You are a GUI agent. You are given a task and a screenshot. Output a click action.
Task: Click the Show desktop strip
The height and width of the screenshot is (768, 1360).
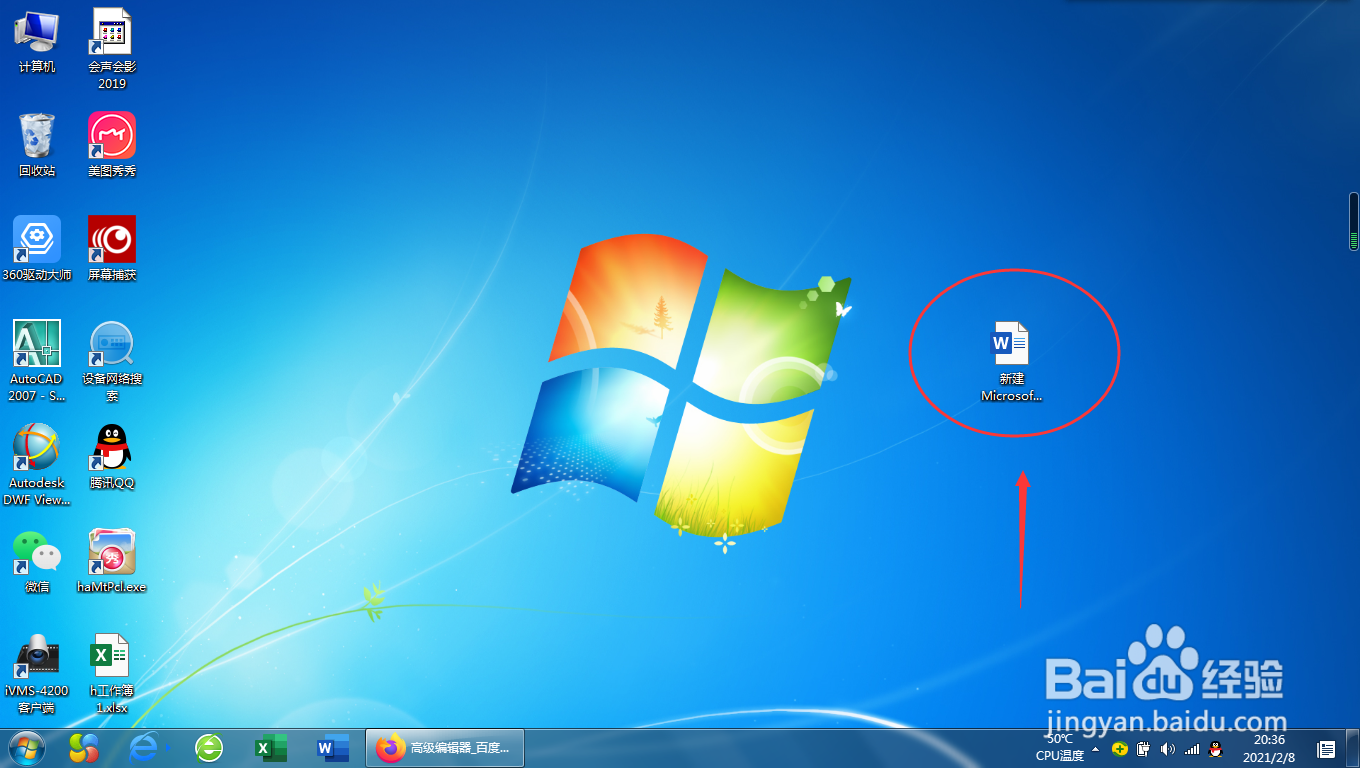pos(1353,748)
